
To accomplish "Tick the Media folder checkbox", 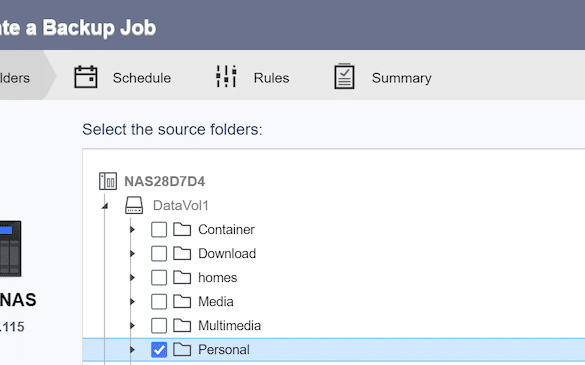I will [x=159, y=301].
